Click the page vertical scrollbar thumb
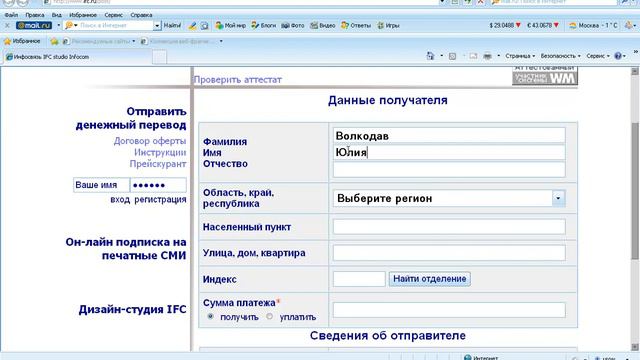 [x=635, y=191]
